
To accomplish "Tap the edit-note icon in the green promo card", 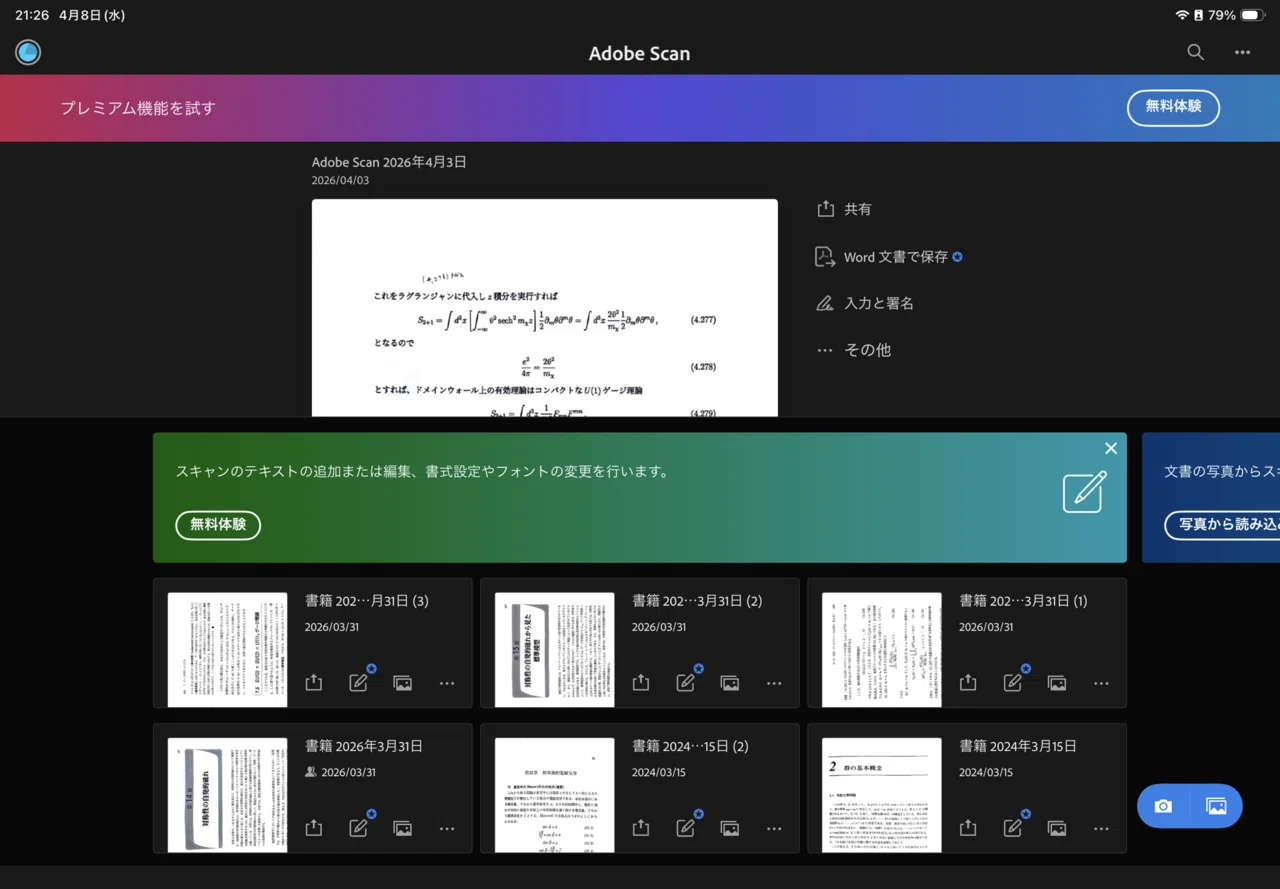I will pyautogui.click(x=1084, y=492).
